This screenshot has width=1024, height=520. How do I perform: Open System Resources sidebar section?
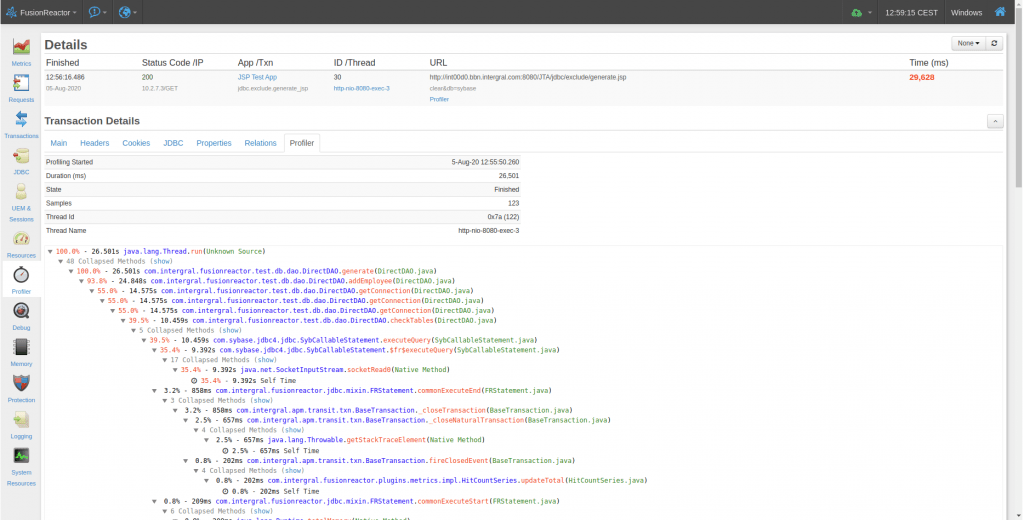click(21, 466)
